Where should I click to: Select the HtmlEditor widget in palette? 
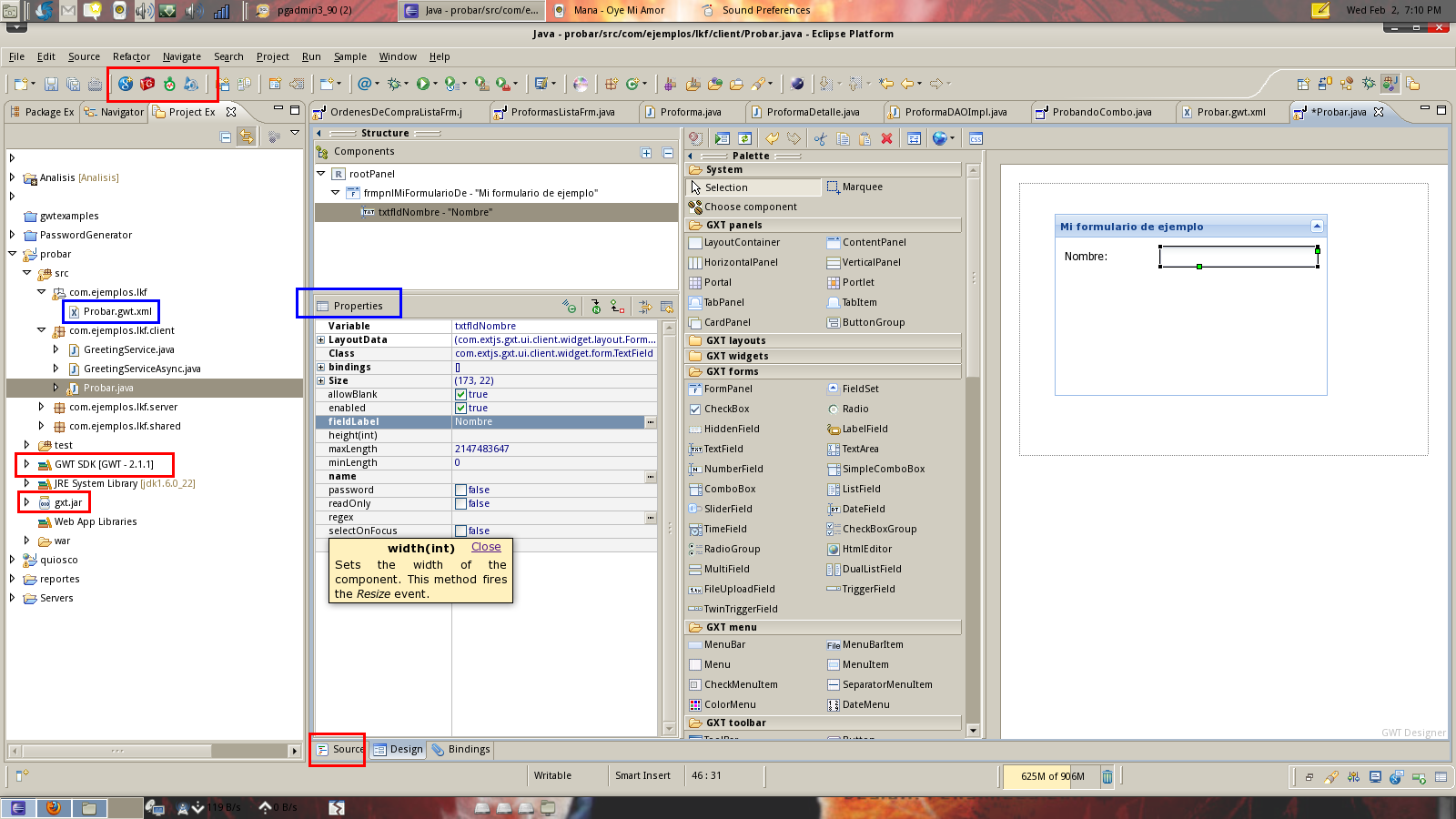point(860,549)
